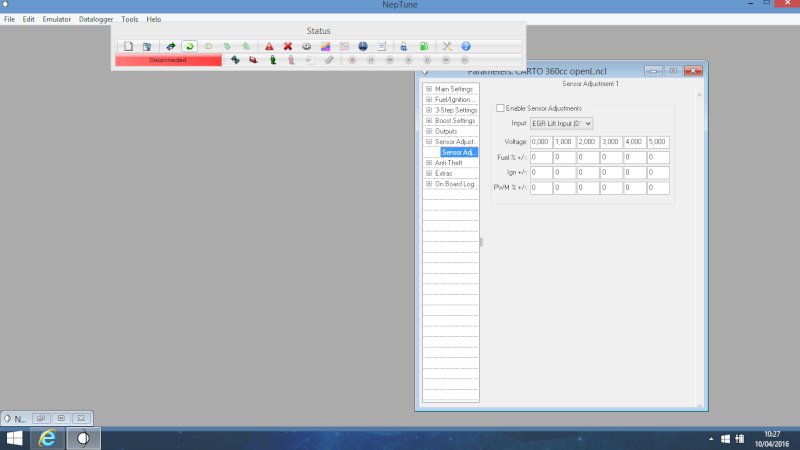Show hidden system tray icons arrow
The height and width of the screenshot is (450, 800).
[711, 439]
